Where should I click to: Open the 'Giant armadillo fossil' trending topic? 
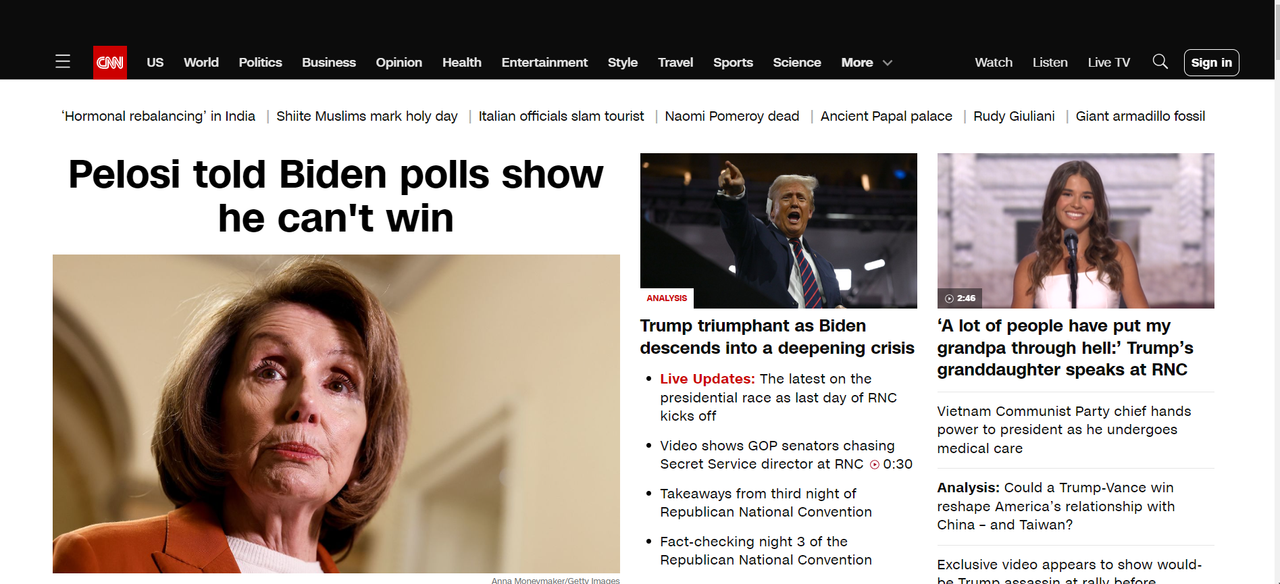1140,116
